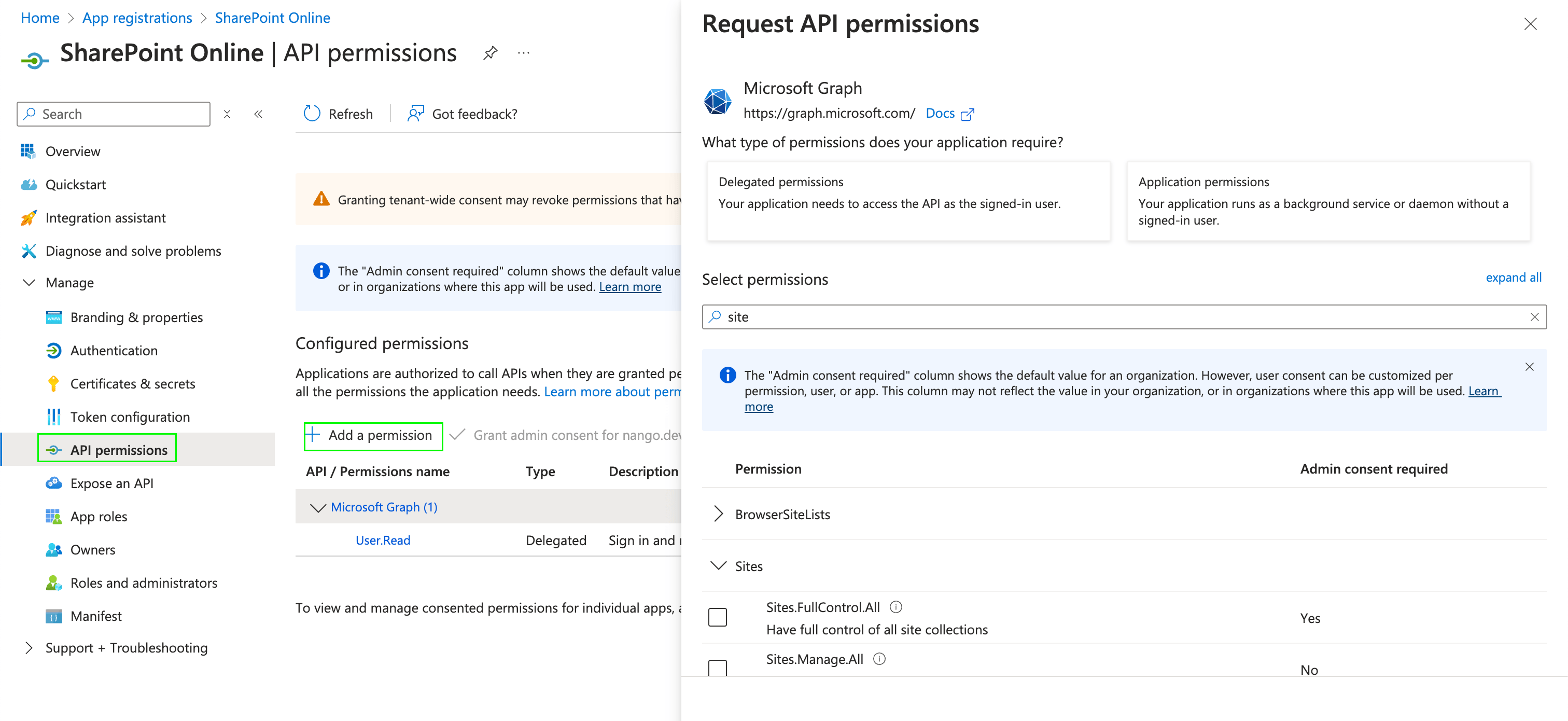Click the Got feedback icon
Screen dimensions: 1568x721
[x=416, y=113]
